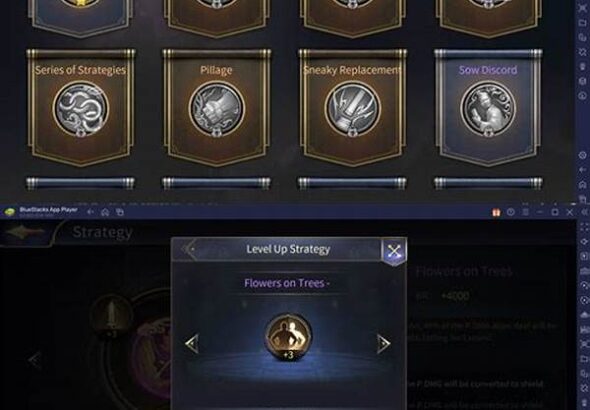Click the Flowers on Trees title label
The image size is (590, 410).
coord(287,283)
